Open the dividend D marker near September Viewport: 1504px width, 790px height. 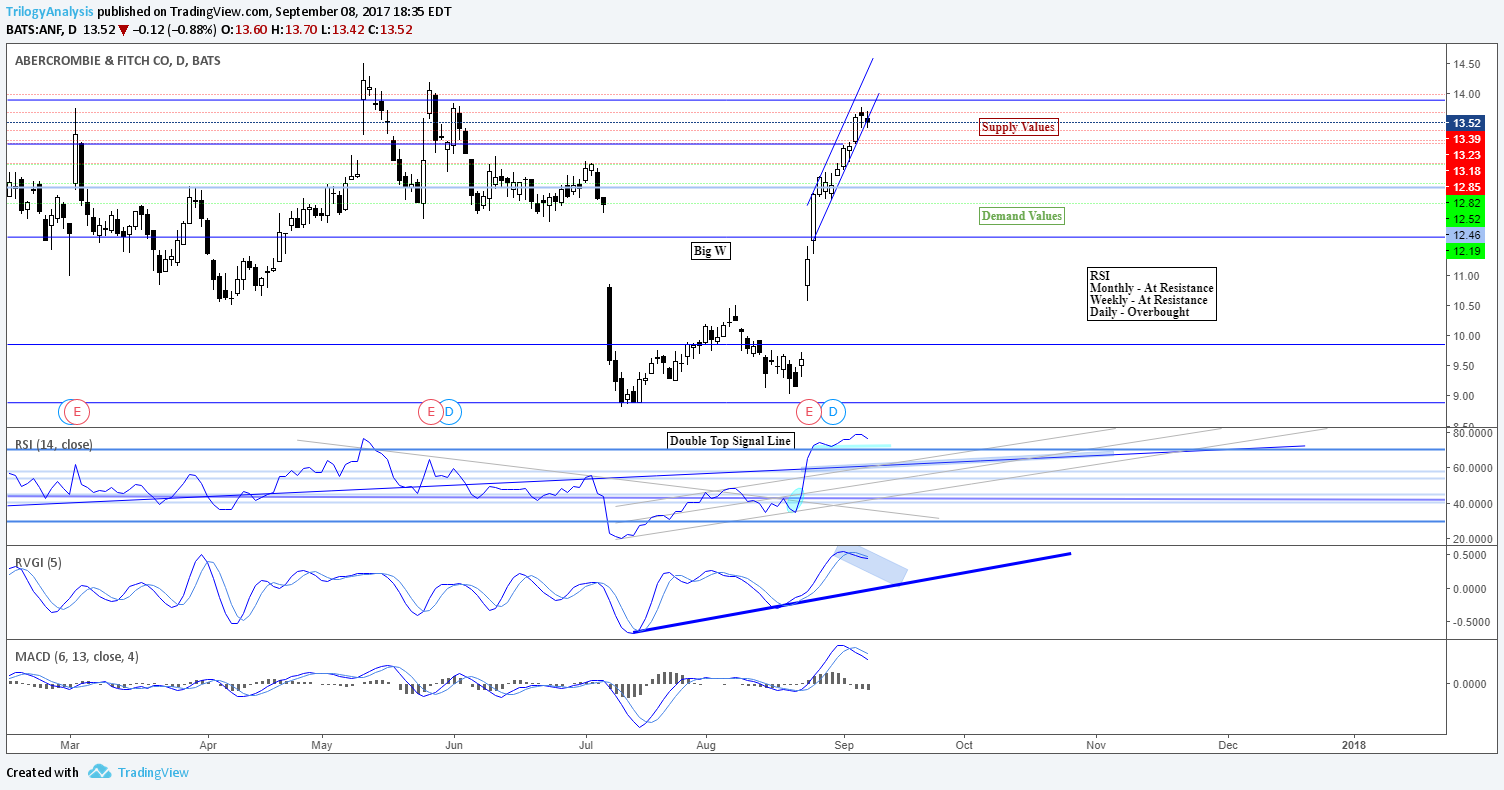pyautogui.click(x=834, y=411)
